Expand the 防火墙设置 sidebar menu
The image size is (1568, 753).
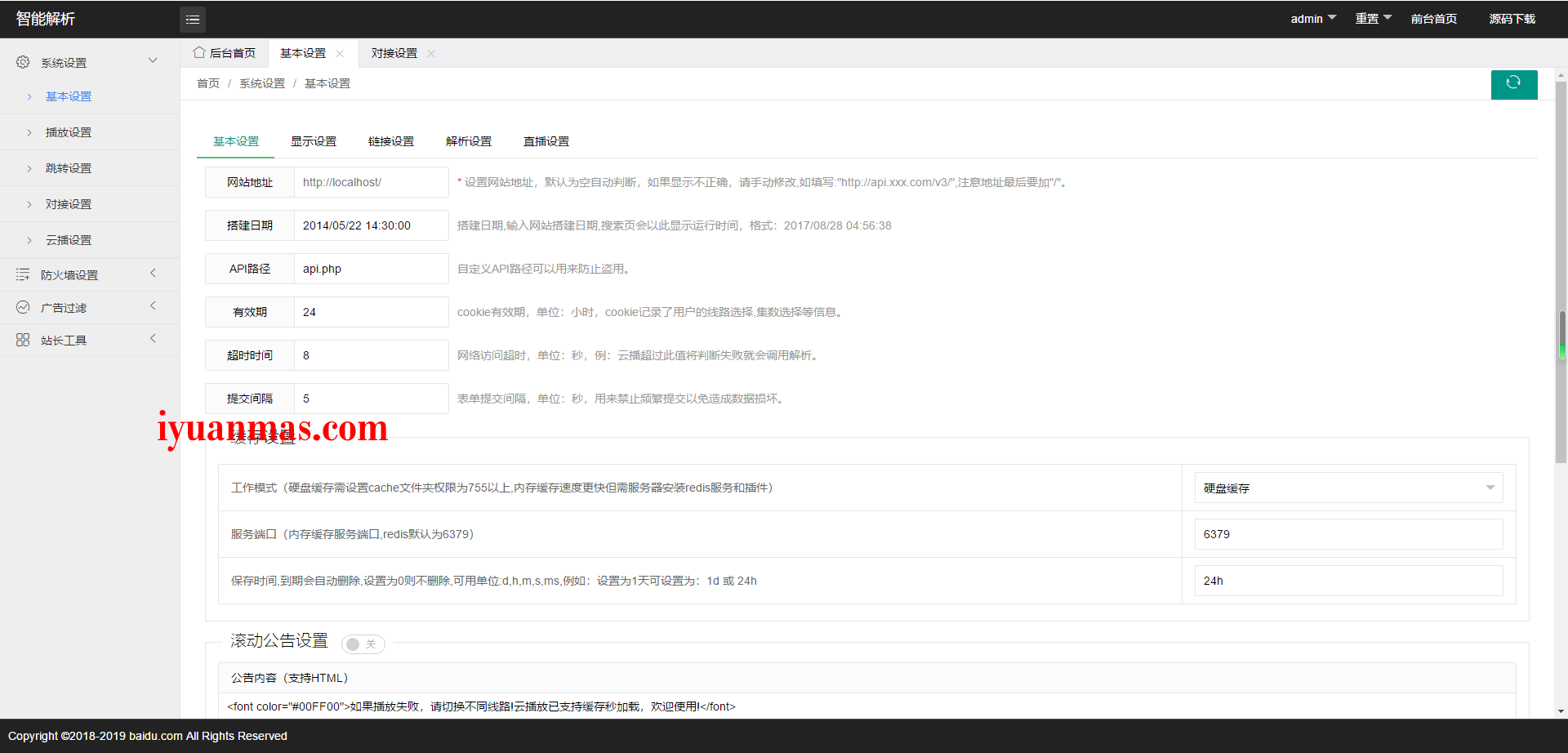click(153, 274)
